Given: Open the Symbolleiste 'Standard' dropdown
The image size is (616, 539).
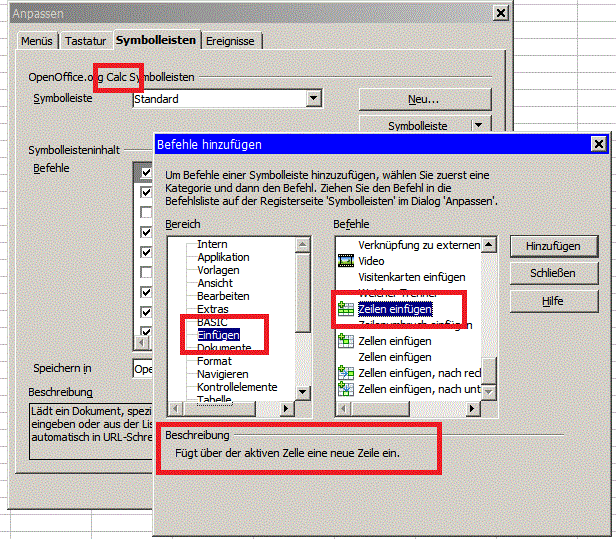Looking at the screenshot, I should click(x=314, y=98).
